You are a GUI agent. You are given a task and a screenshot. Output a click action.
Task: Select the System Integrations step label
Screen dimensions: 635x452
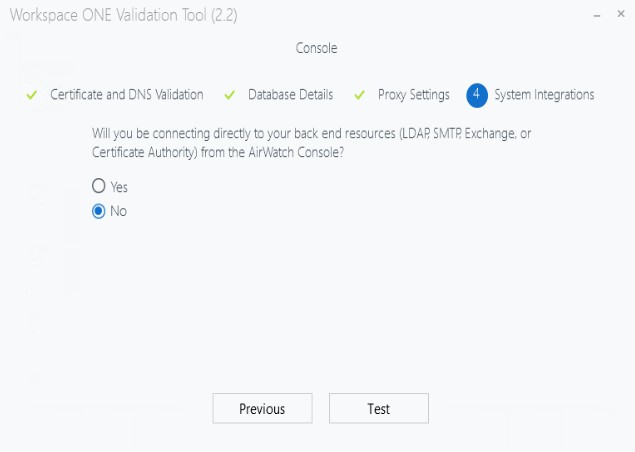[544, 95]
